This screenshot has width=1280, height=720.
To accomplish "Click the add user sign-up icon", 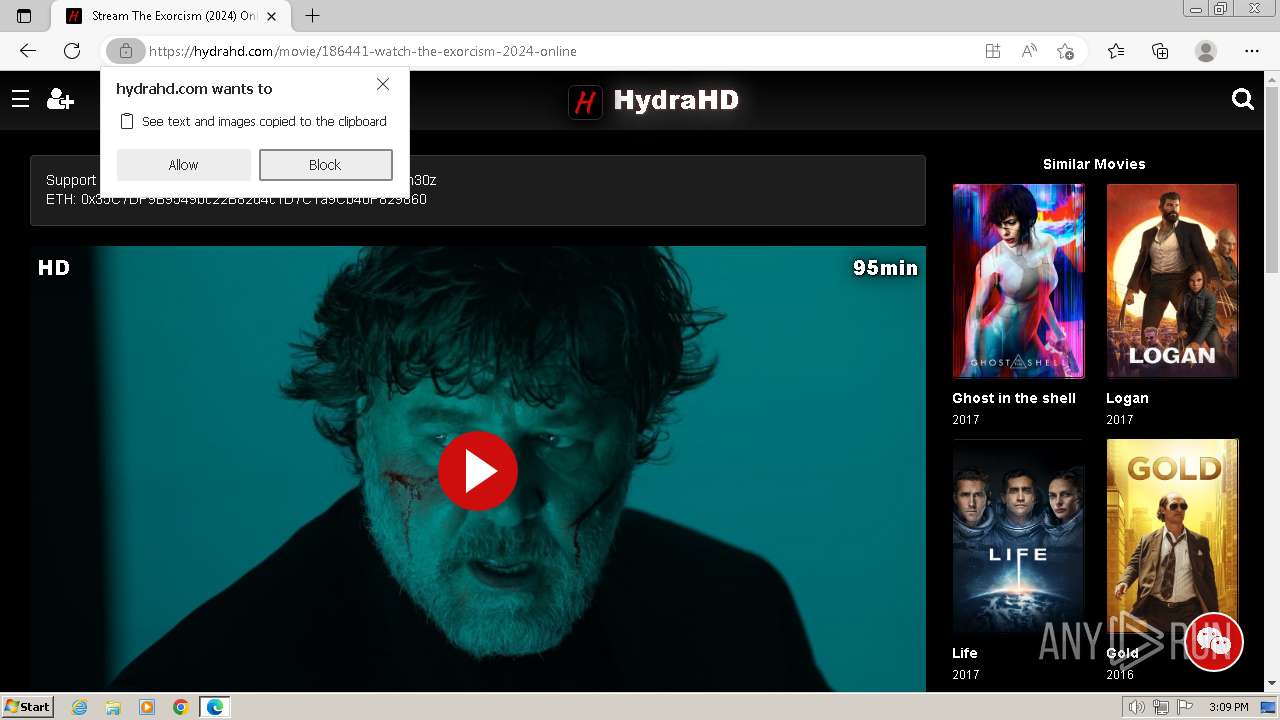I will (x=60, y=99).
